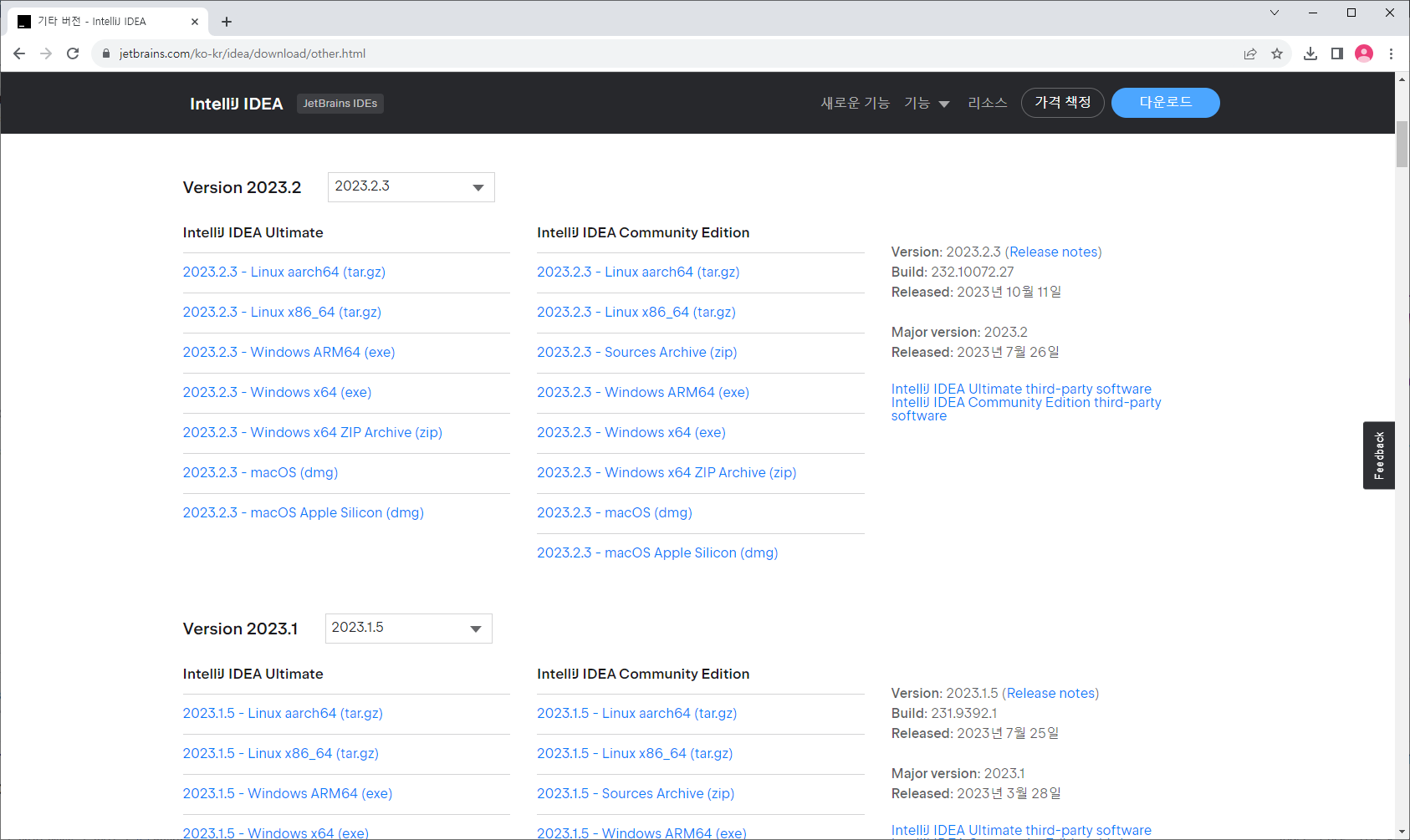Download Ultimate 2023.2.3 macOS dmg

pos(261,473)
